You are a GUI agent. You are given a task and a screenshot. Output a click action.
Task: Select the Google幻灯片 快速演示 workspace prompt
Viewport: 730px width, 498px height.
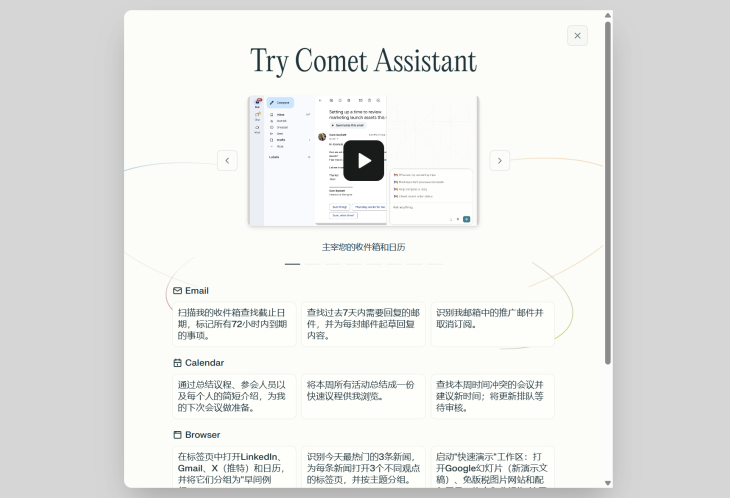(493, 467)
